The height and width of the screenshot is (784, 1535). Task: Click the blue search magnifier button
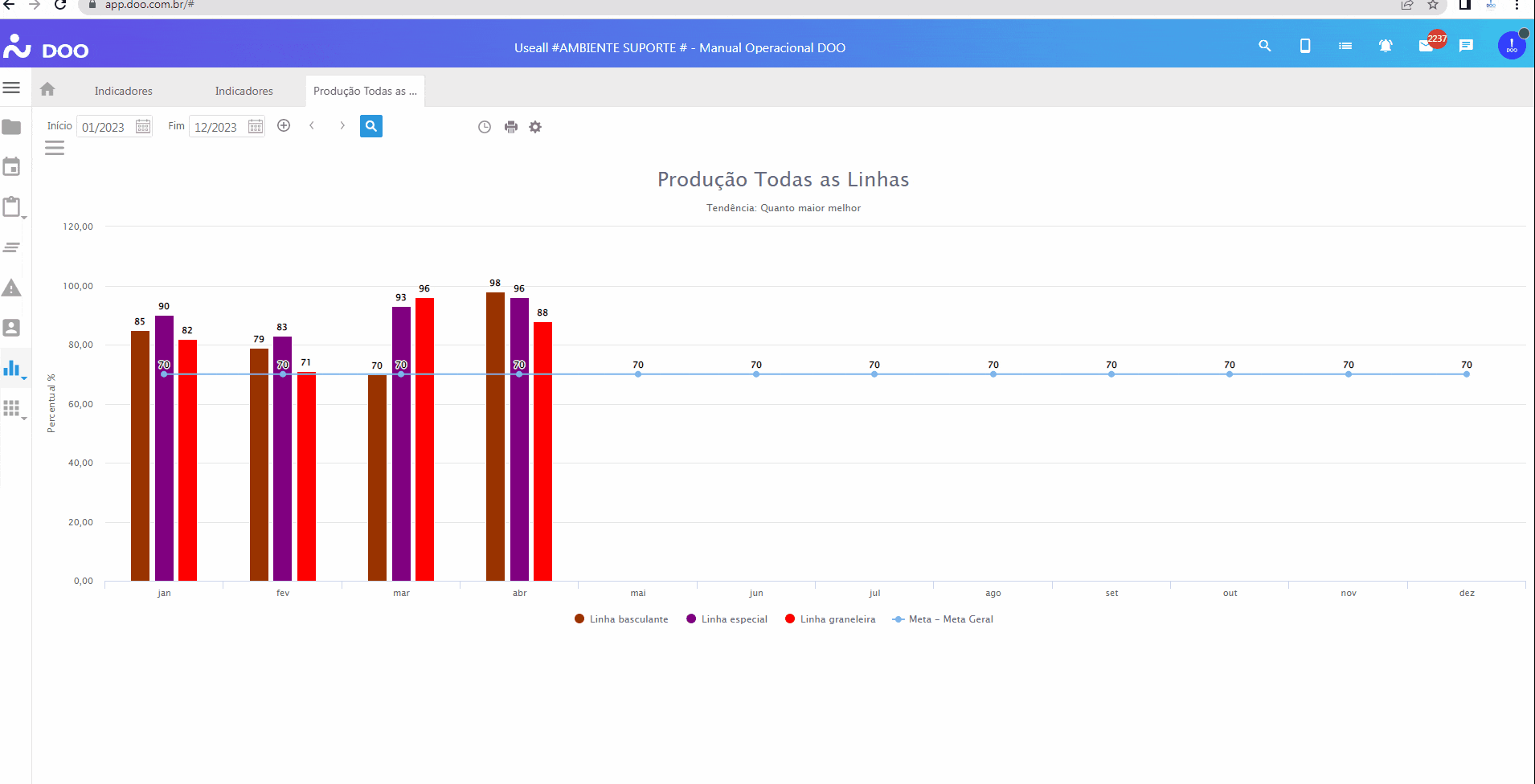pyautogui.click(x=370, y=126)
